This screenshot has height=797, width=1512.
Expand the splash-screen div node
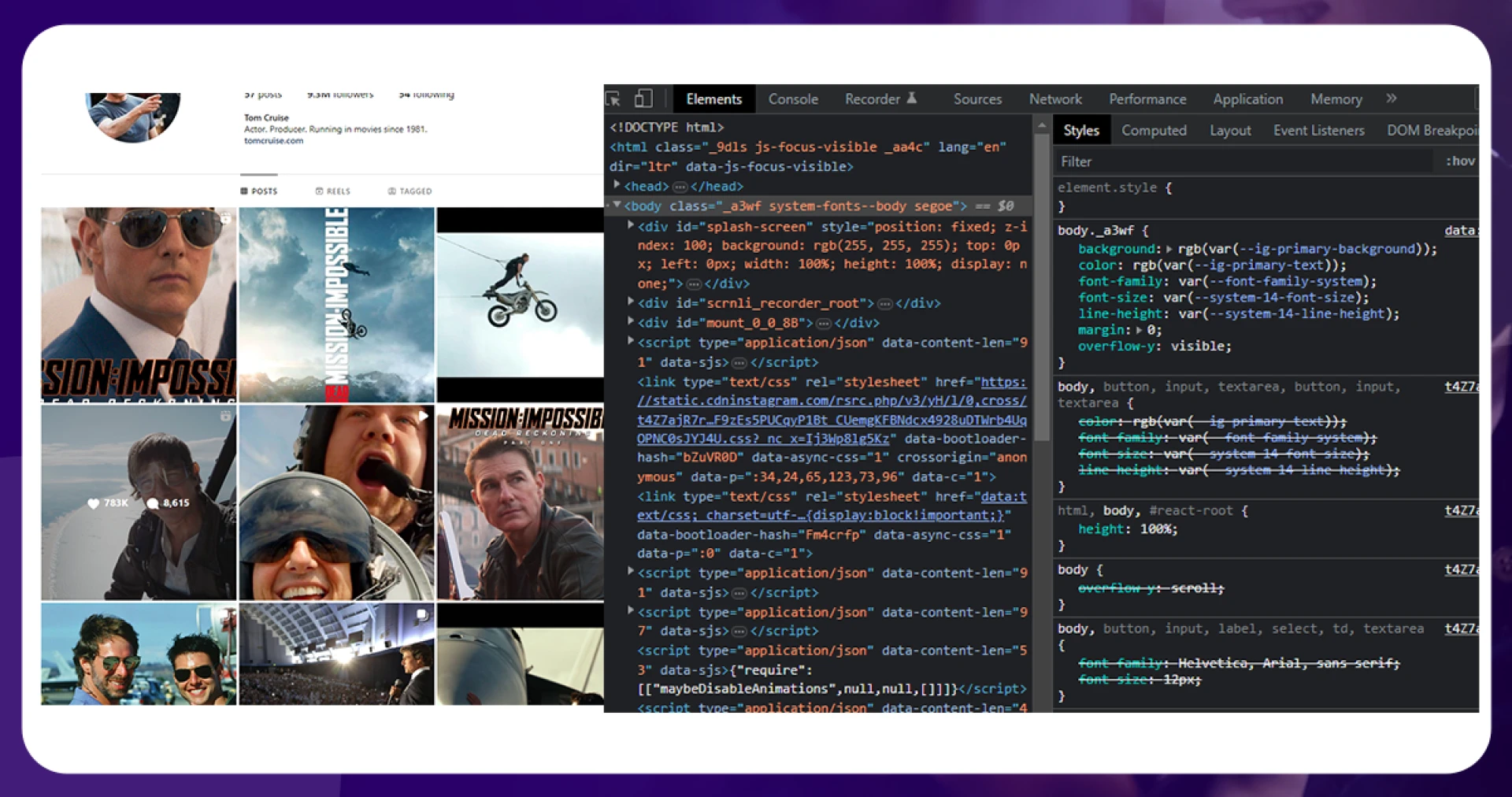630,226
